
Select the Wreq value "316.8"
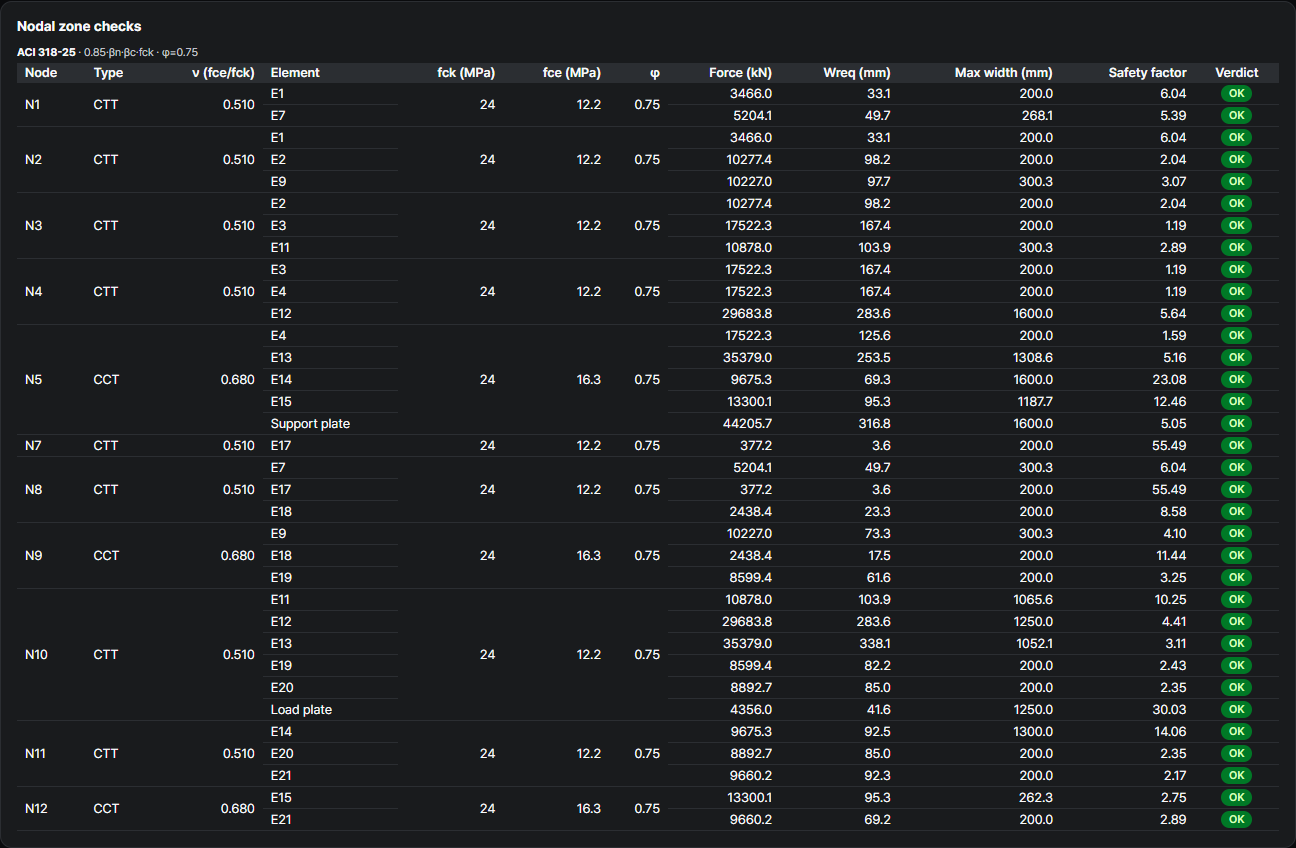[875, 424]
